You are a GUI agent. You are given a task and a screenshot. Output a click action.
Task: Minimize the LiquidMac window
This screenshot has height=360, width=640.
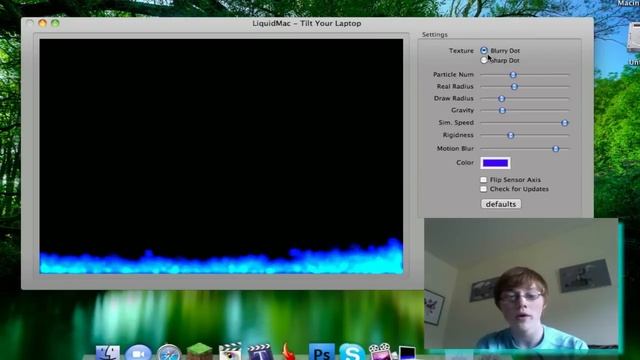42,23
